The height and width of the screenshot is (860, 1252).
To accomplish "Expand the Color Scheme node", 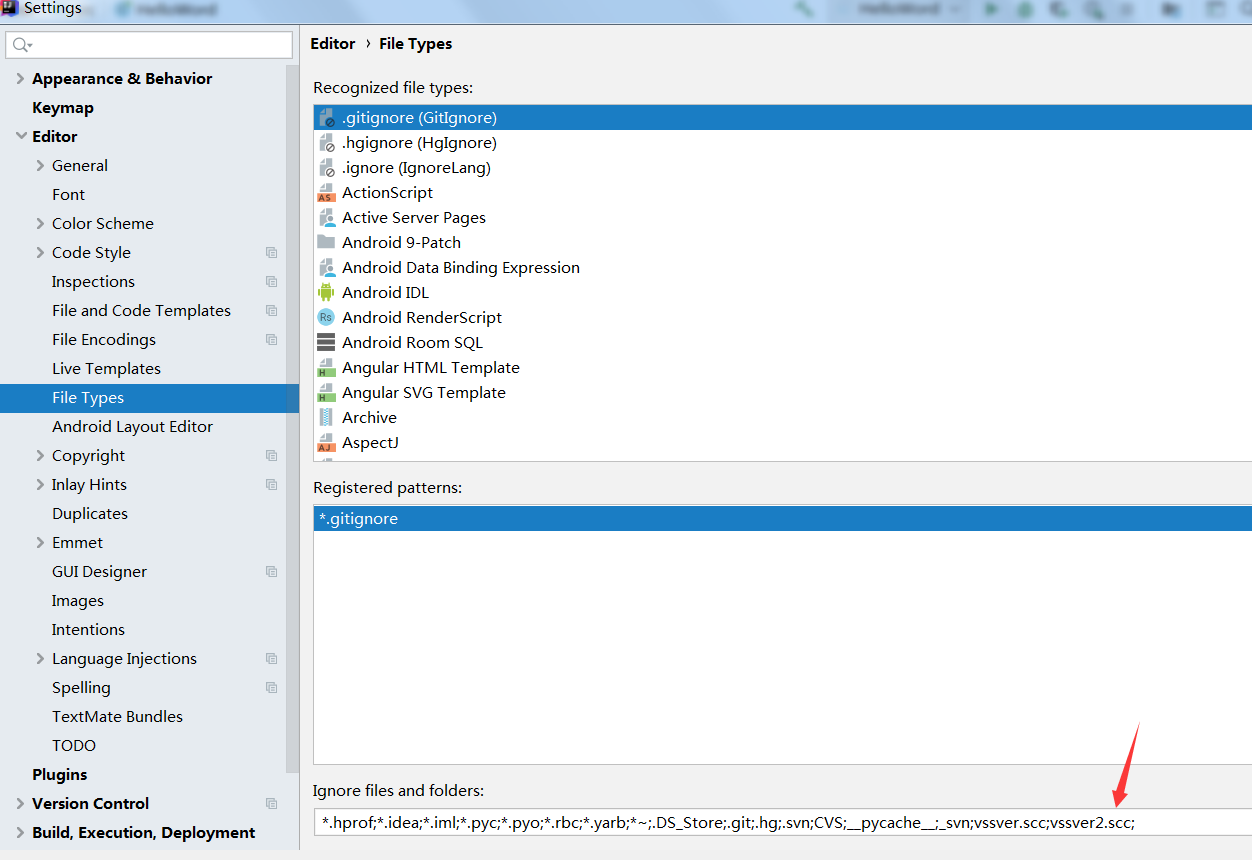I will [40, 224].
